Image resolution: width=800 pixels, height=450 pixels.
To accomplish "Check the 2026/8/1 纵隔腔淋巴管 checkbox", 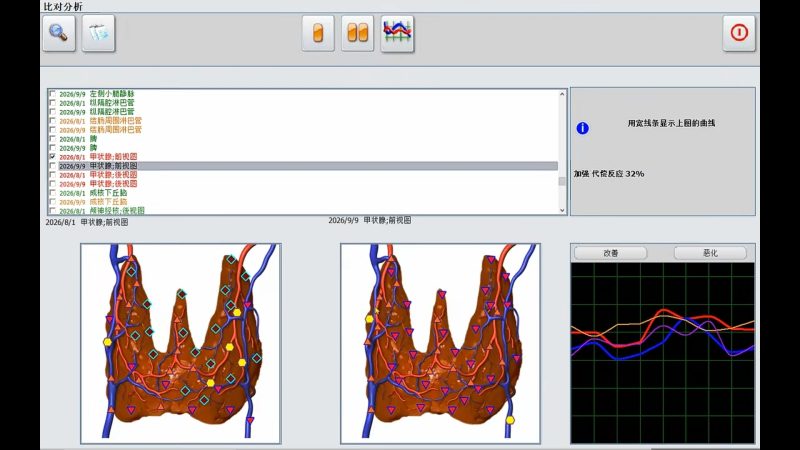I will coord(53,103).
